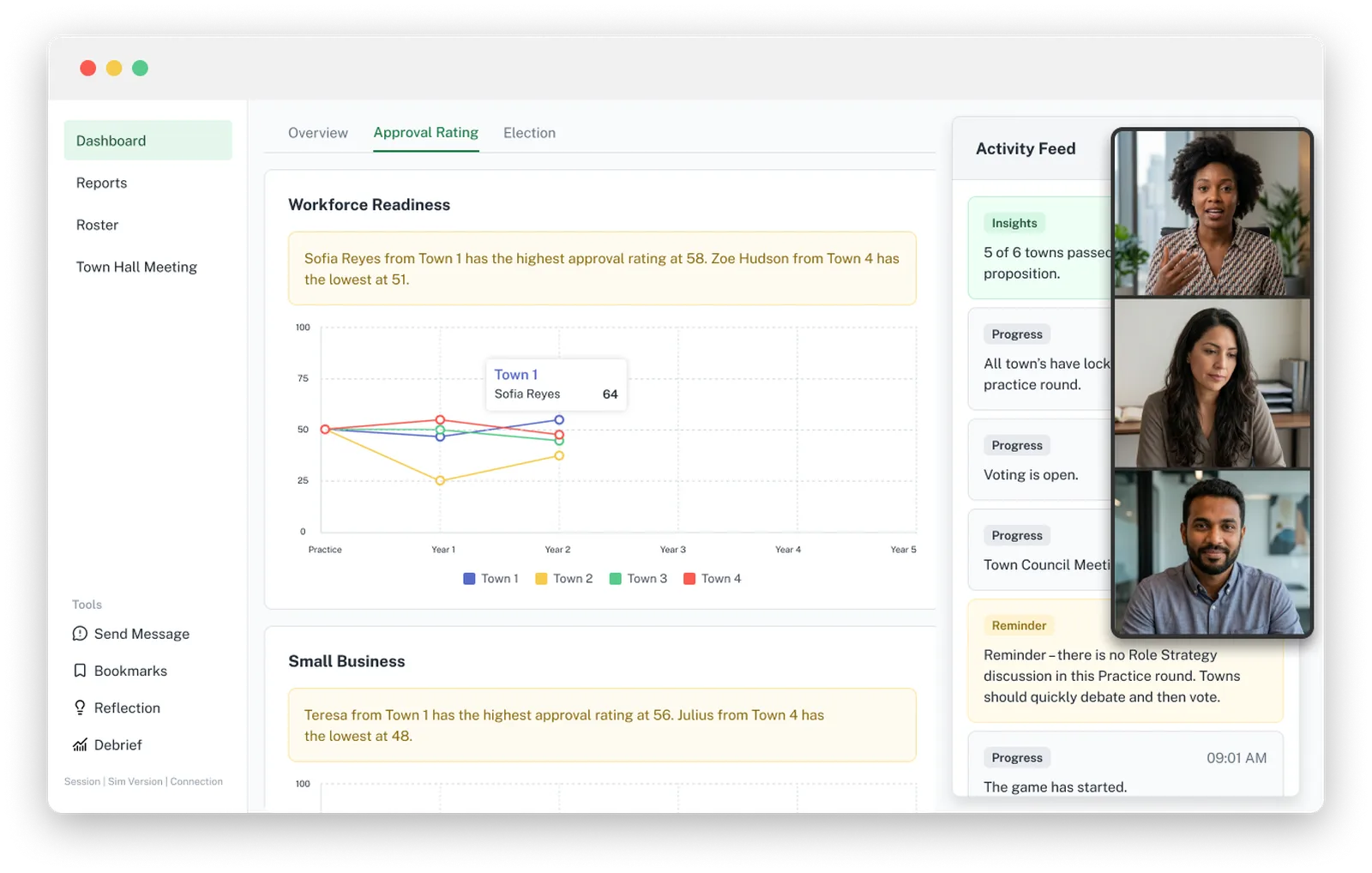The image size is (1372, 873).
Task: Click 'The game has started.' feed entry
Action: pos(1055,786)
